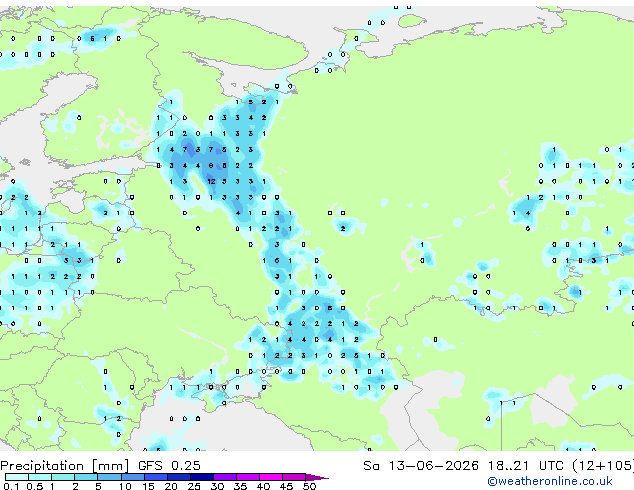The width and height of the screenshot is (634, 490).
Task: Click the "GFS 0.25" model label
Action: pos(169,465)
